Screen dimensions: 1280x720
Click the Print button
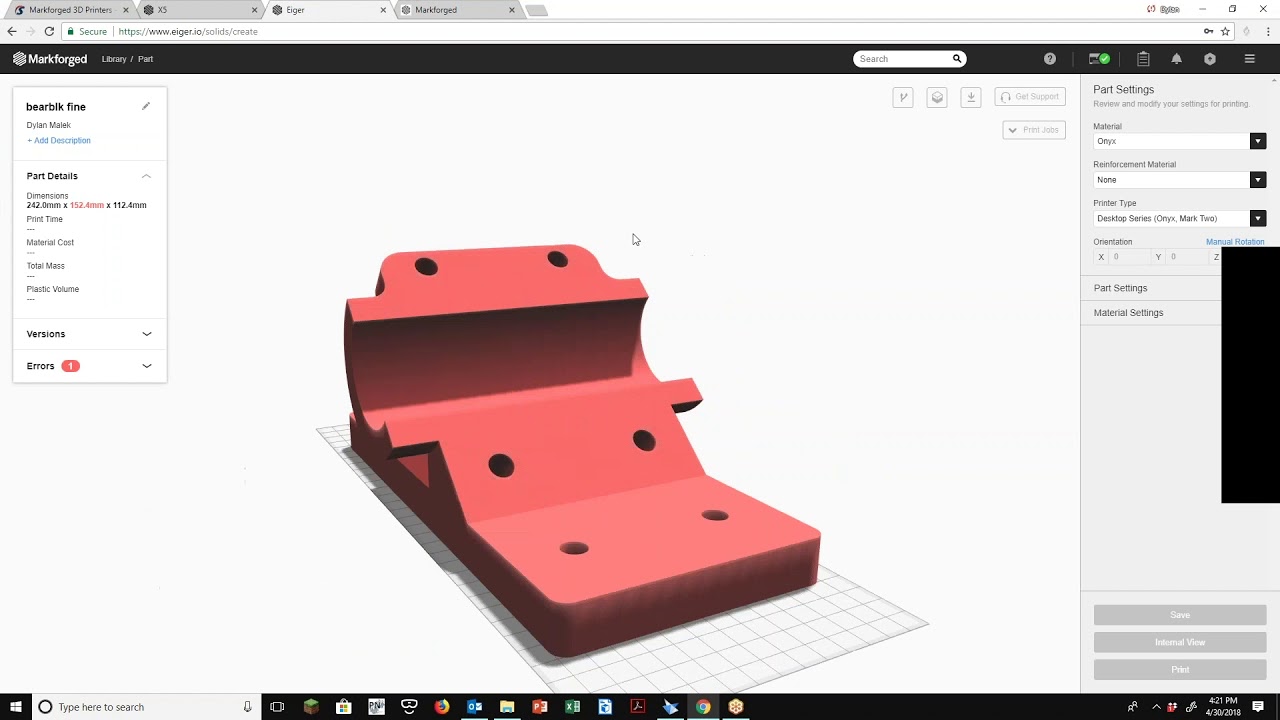click(x=1180, y=670)
